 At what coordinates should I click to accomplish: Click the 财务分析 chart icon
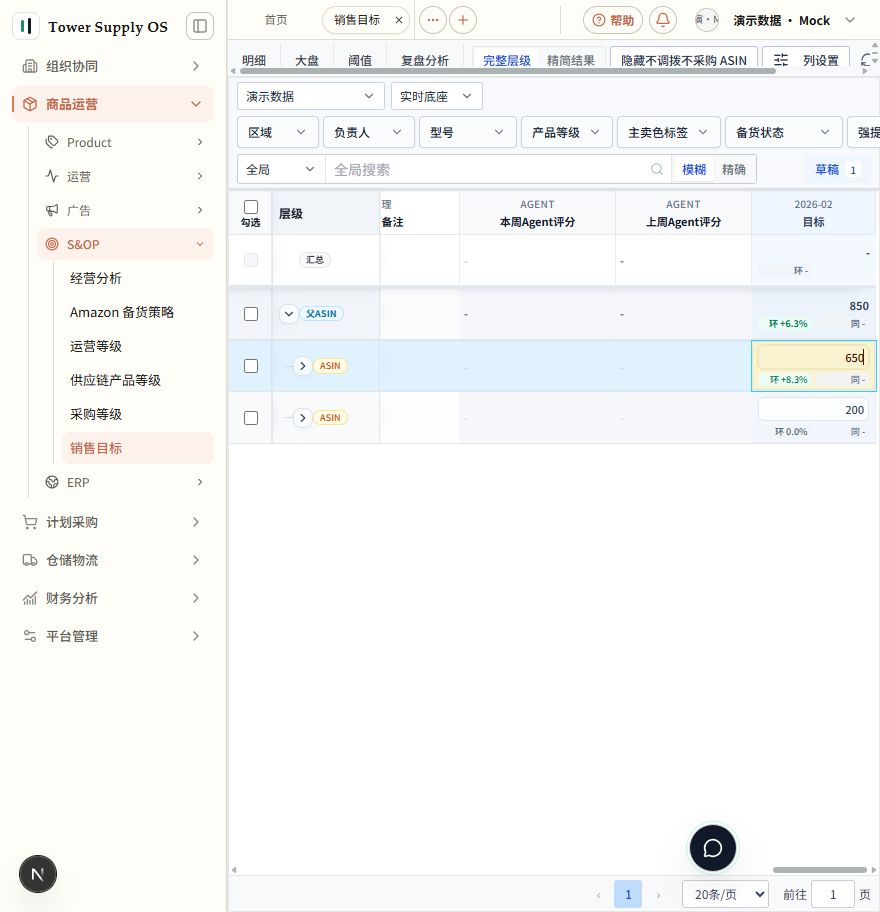(x=30, y=598)
